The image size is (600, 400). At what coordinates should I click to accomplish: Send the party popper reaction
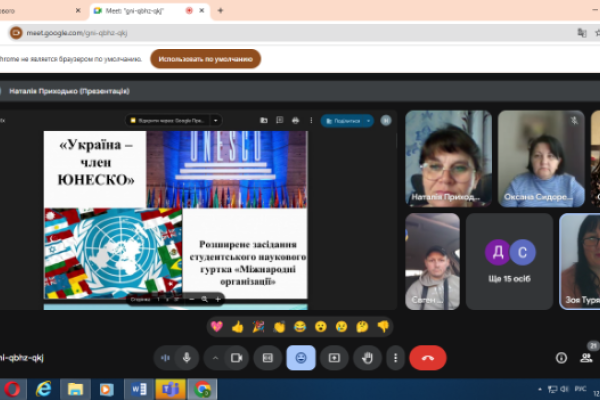tap(258, 326)
